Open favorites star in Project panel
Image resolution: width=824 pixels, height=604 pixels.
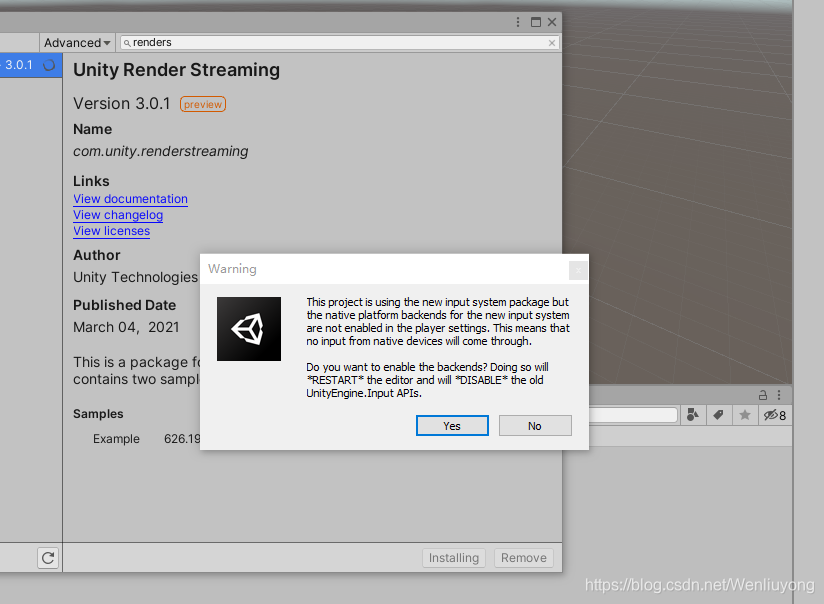pyautogui.click(x=745, y=415)
